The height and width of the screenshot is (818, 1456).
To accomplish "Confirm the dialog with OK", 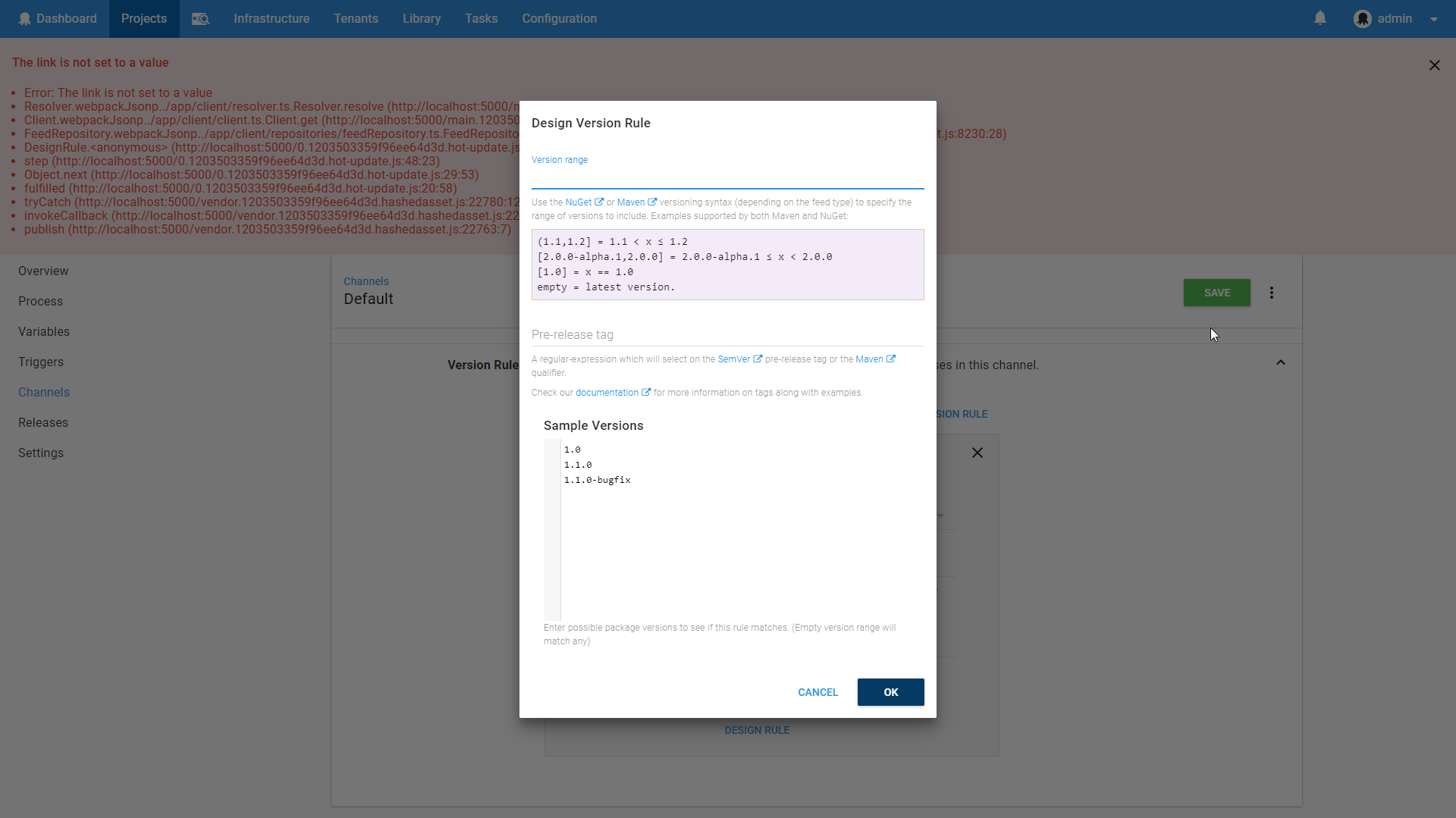I will 891,692.
